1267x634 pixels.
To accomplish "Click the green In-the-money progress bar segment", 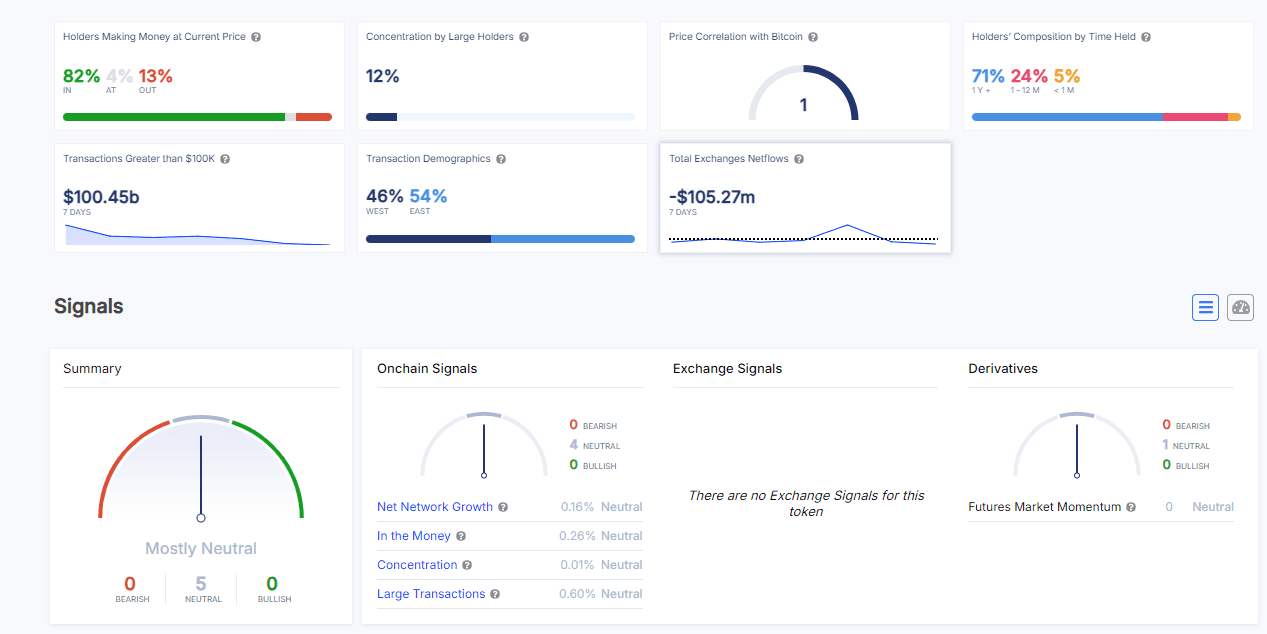I will click(x=173, y=117).
